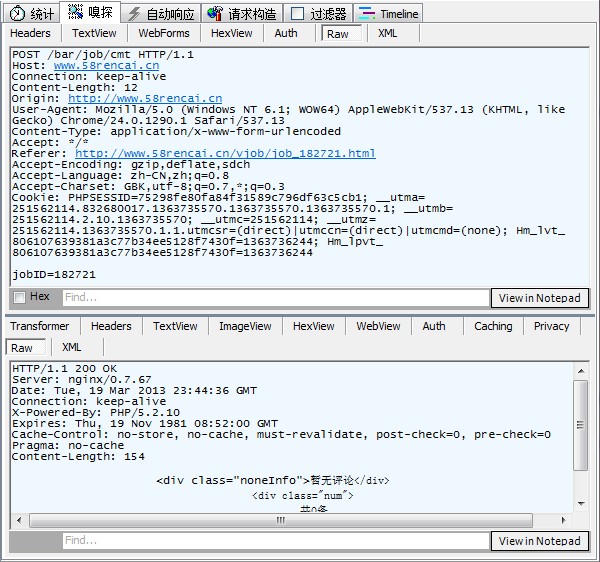Click the lightning bolt auto-responder icon
Image resolution: width=600 pixels, height=562 pixels.
pos(134,14)
